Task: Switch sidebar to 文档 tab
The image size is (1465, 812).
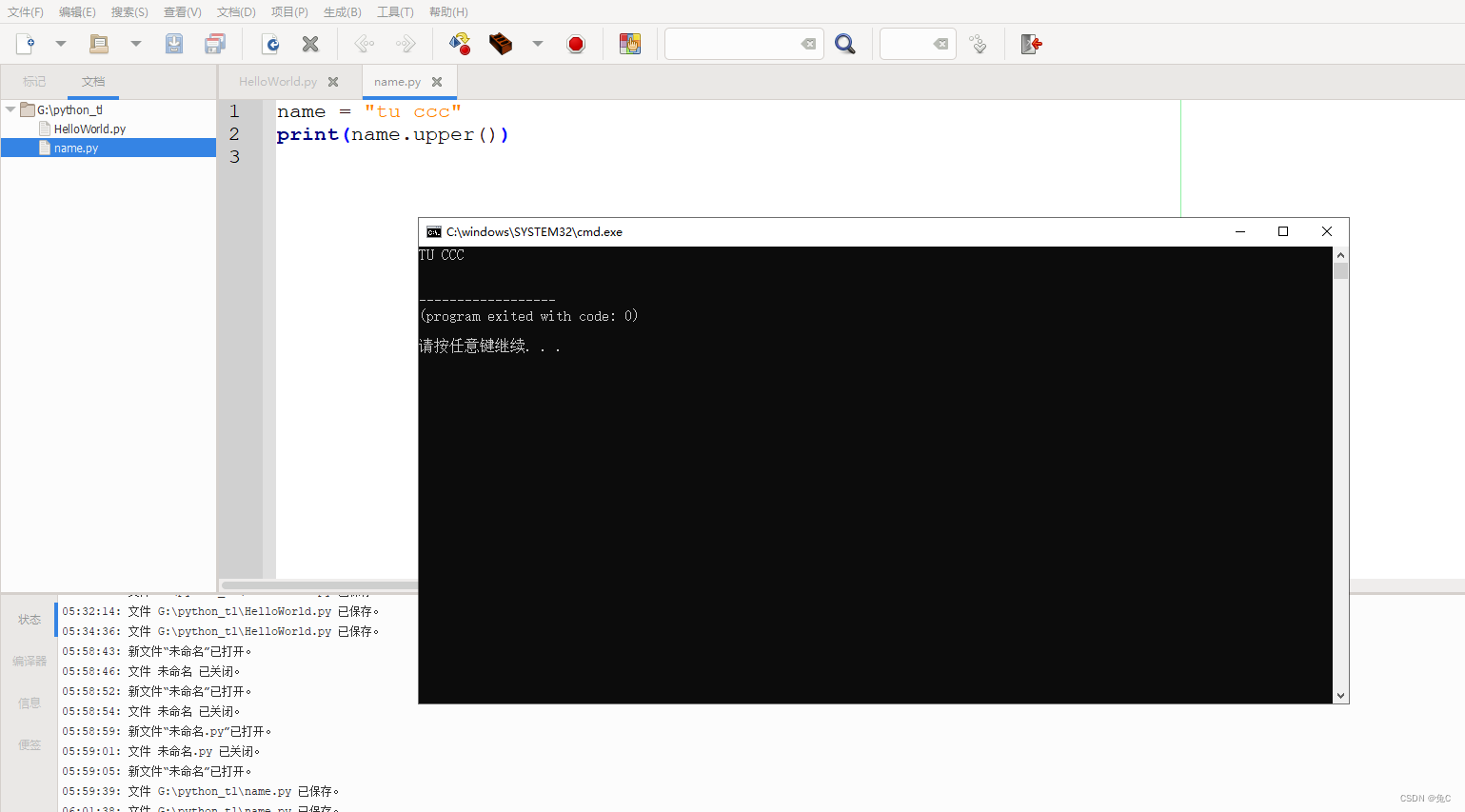Action: coord(93,82)
